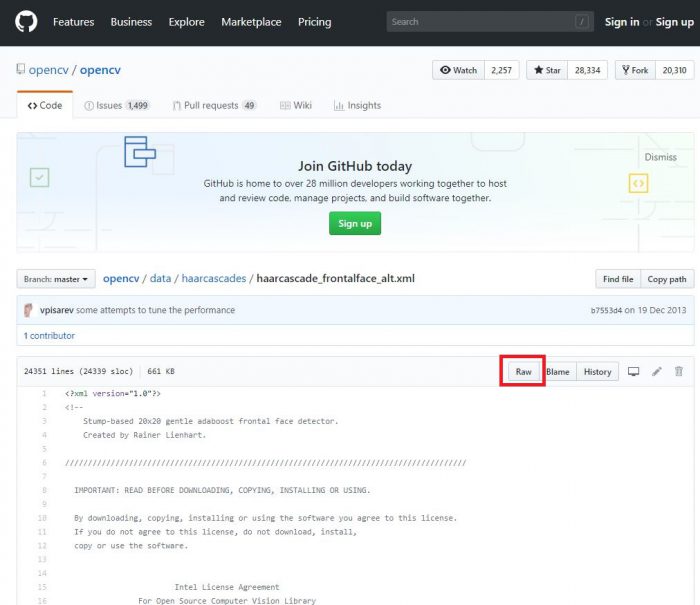Viewport: 700px width, 605px height.
Task: Click the '24351 lines (24339 sloc)' text
Action: tap(79, 371)
